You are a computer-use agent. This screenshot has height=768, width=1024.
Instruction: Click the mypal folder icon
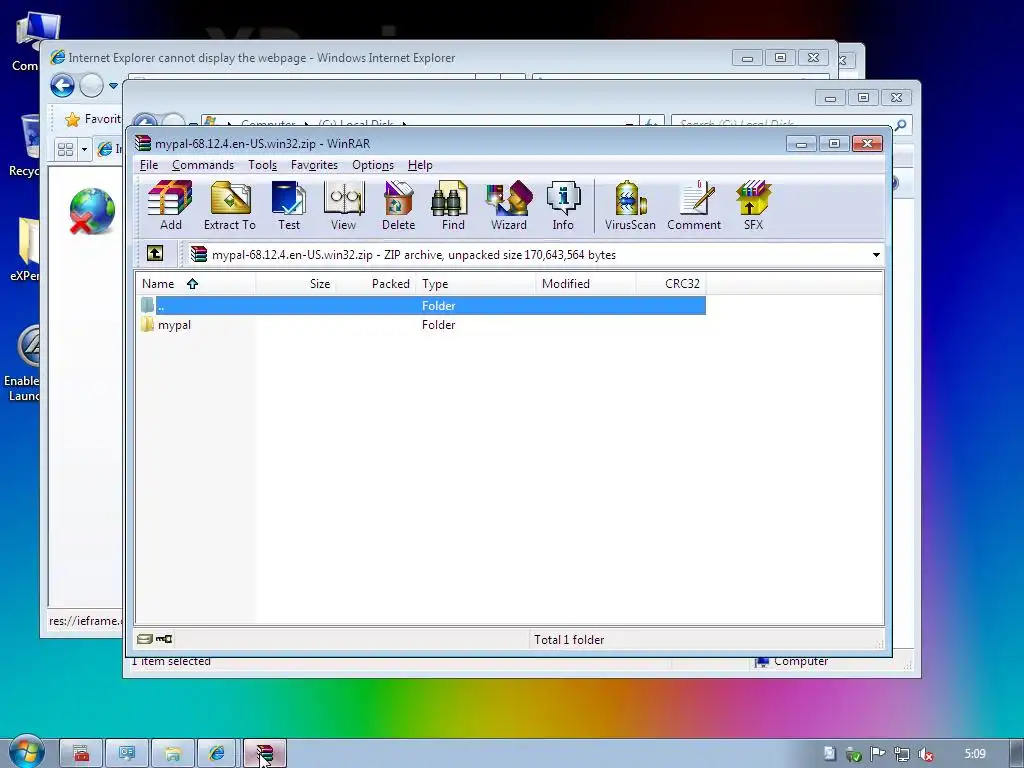tap(147, 325)
